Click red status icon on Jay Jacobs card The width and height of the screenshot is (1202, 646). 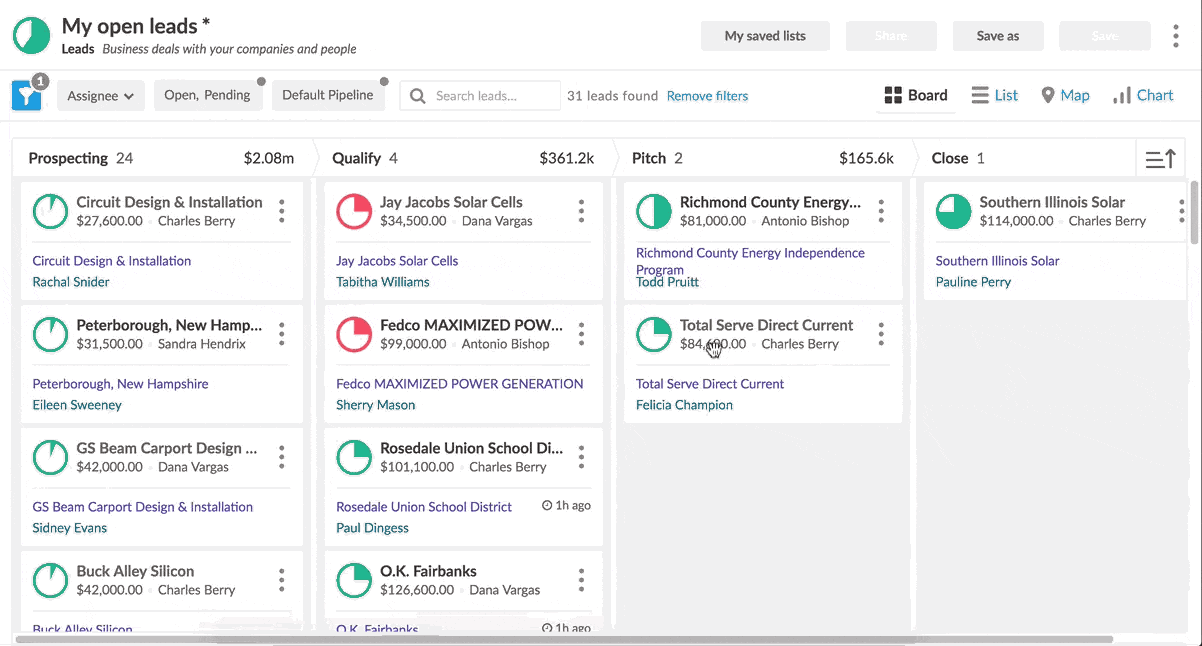click(354, 212)
